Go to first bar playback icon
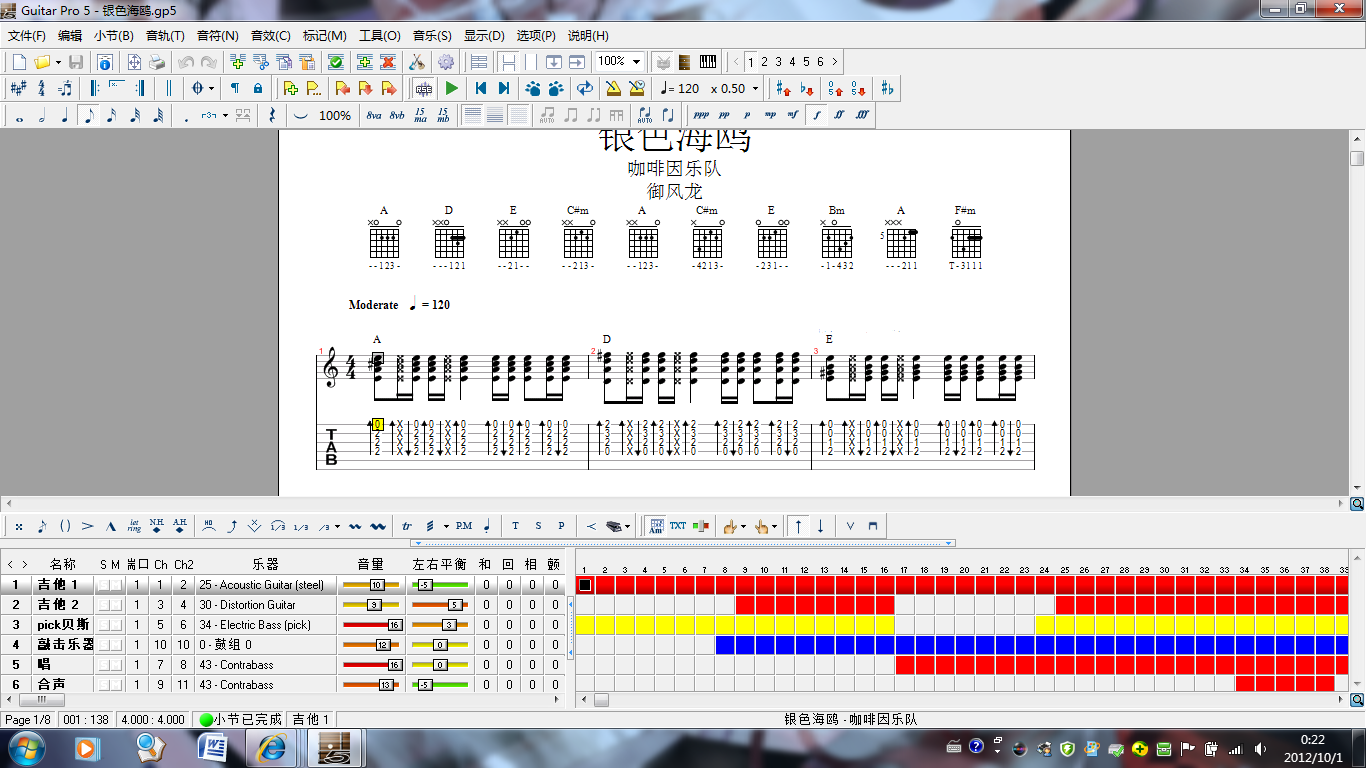Image resolution: width=1366 pixels, height=768 pixels. (x=481, y=88)
